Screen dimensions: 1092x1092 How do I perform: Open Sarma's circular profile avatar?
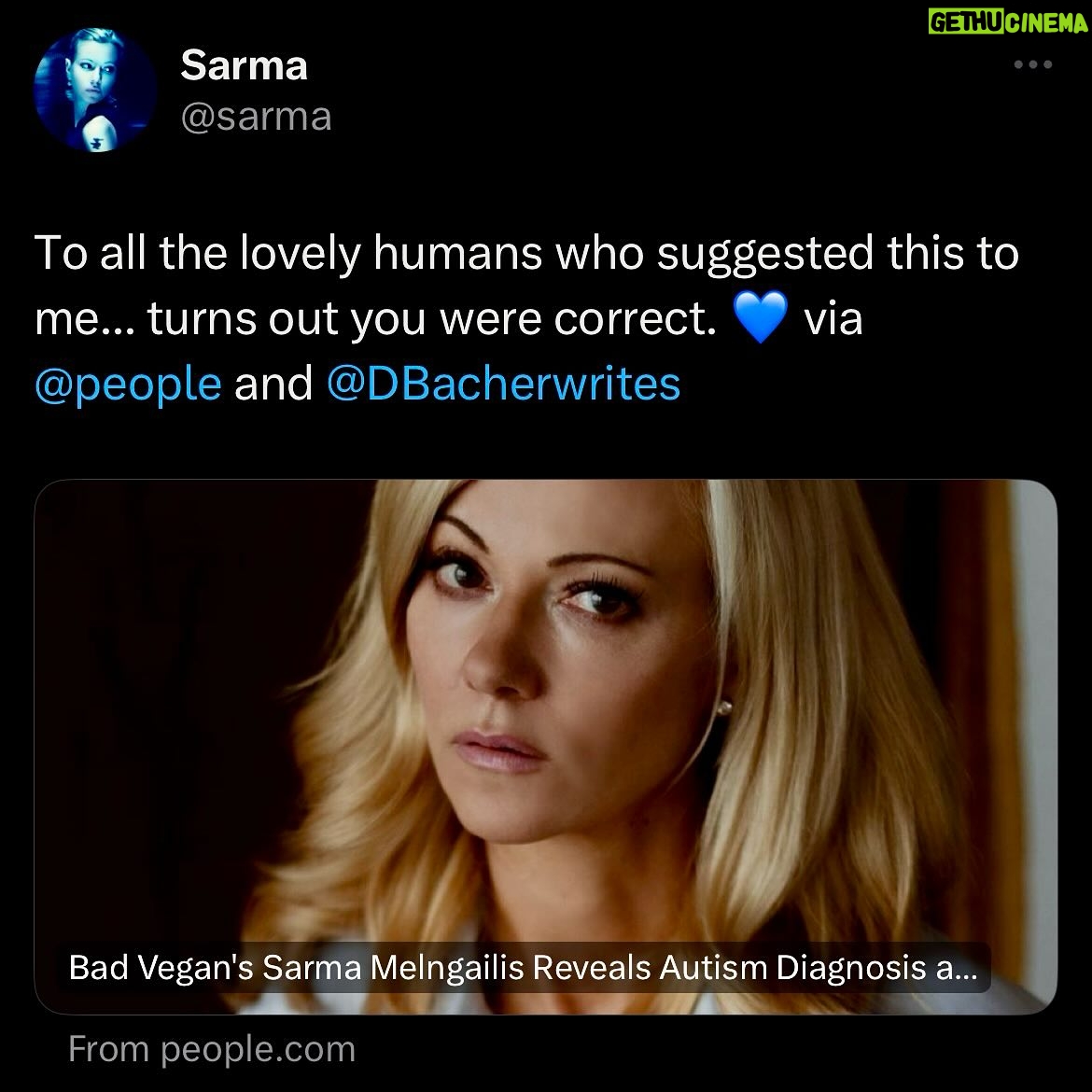[x=95, y=90]
